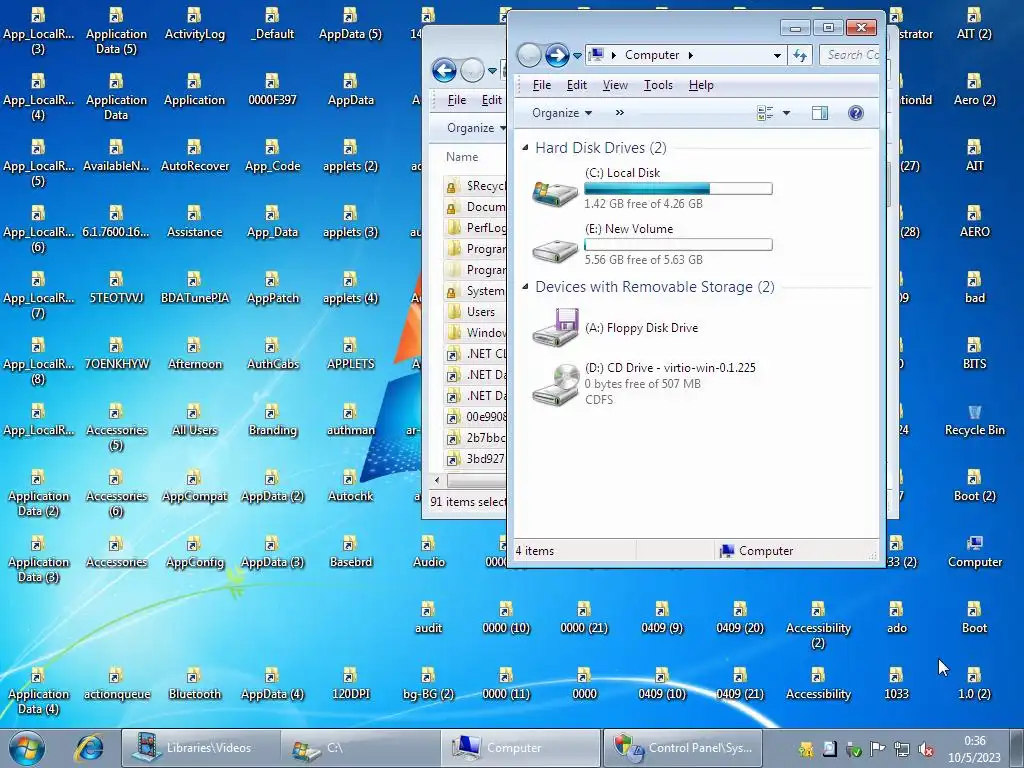Select the Autochk desktop shortcut
1024x768 pixels.
click(x=350, y=486)
